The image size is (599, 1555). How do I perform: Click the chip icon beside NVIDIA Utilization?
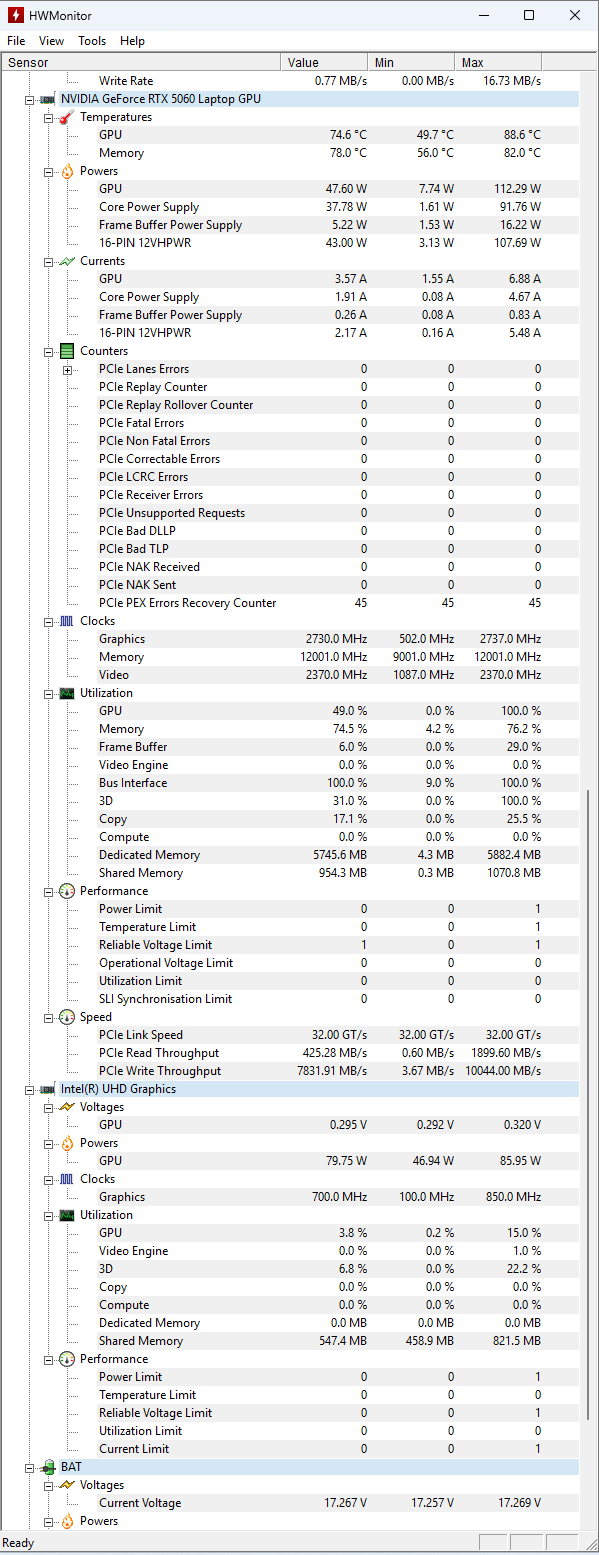[66, 693]
